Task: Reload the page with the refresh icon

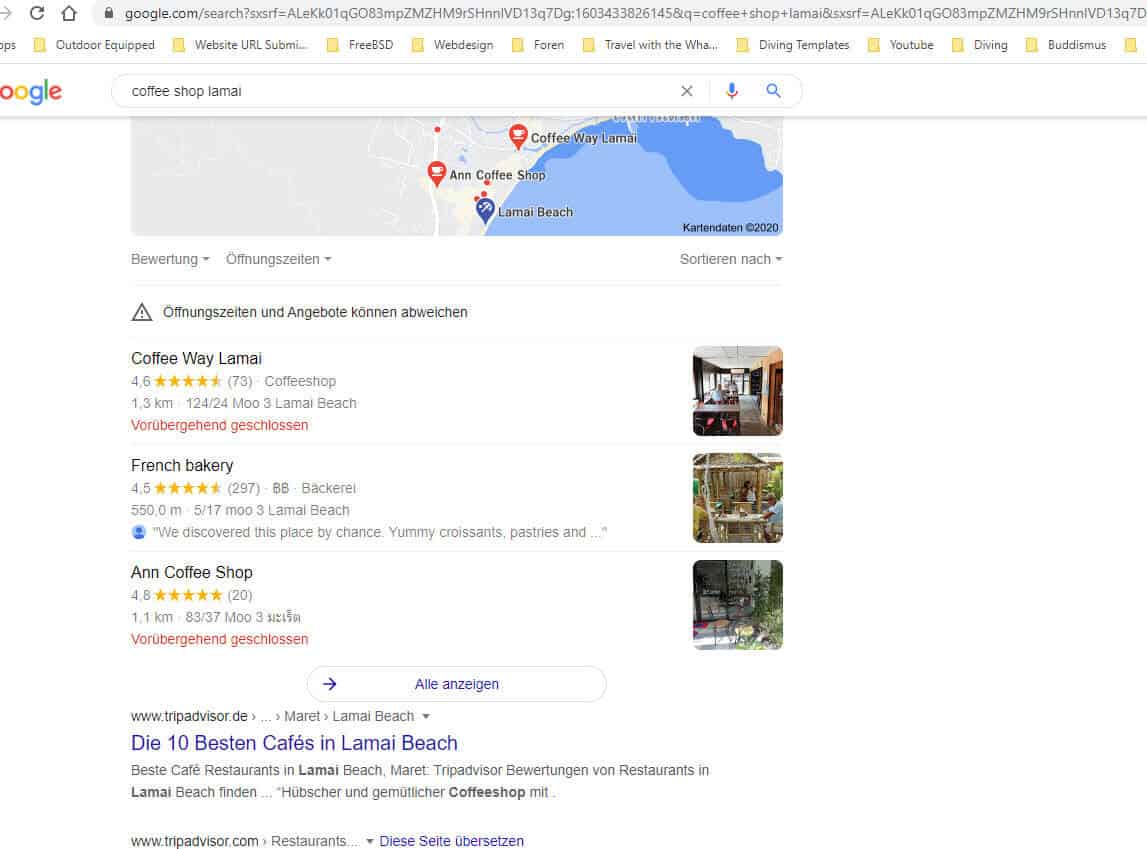Action: (x=37, y=12)
